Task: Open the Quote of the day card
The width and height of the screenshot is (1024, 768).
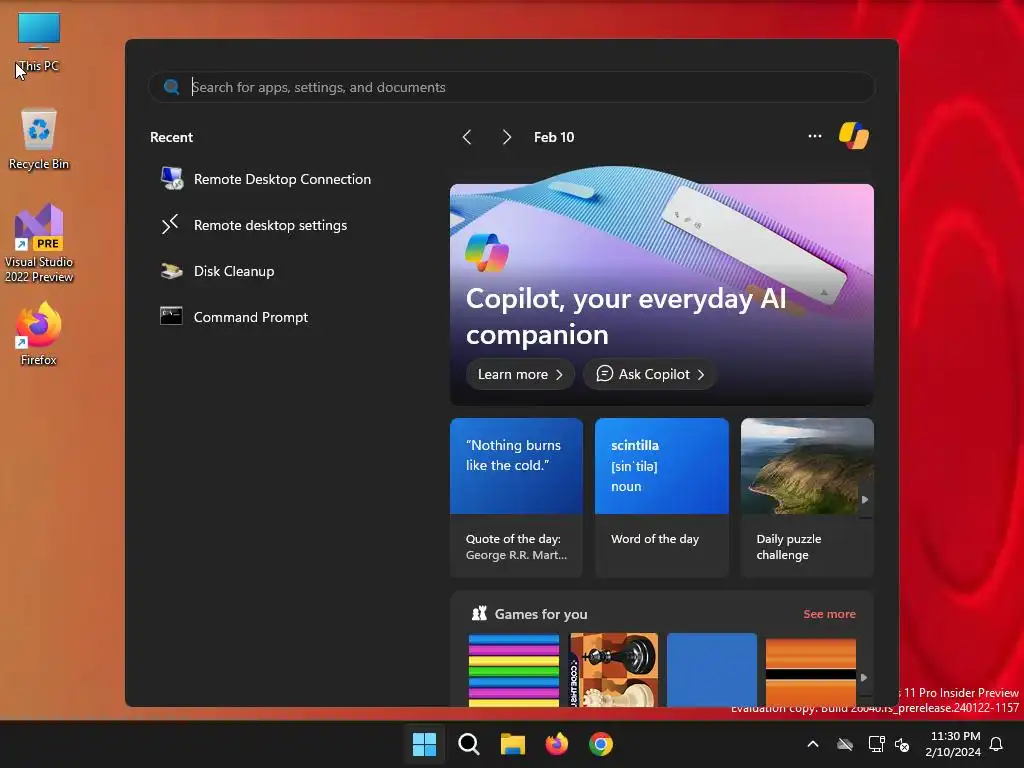Action: coord(516,498)
